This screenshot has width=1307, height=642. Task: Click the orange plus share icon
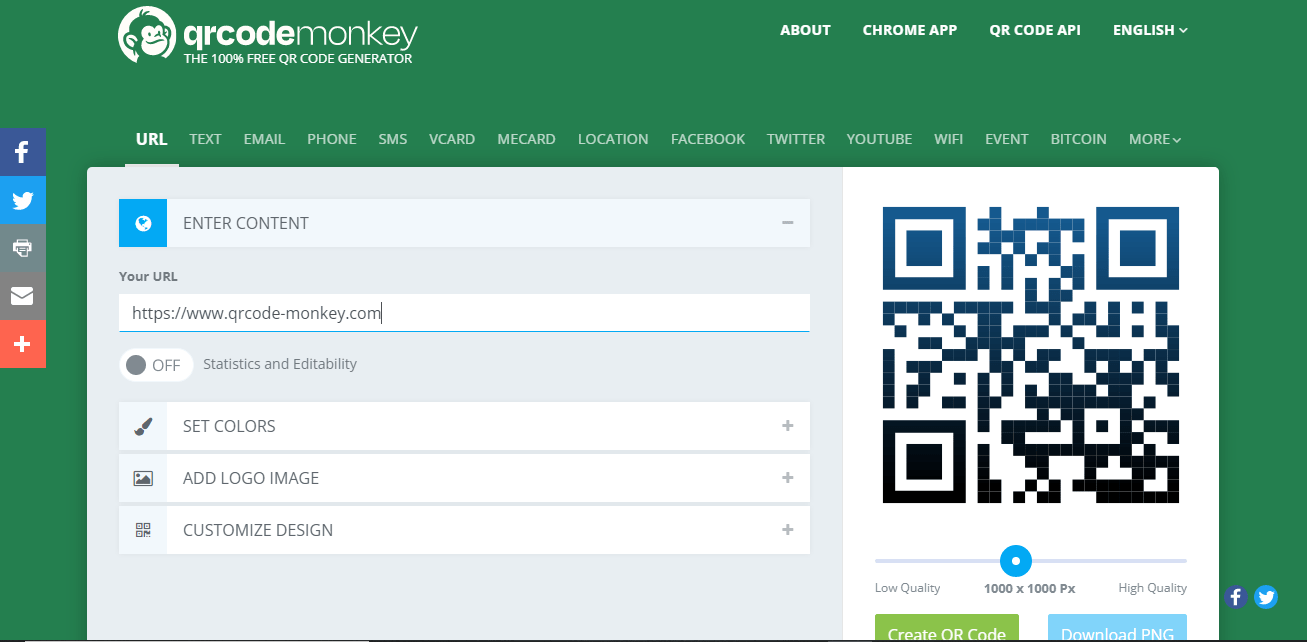tap(23, 344)
